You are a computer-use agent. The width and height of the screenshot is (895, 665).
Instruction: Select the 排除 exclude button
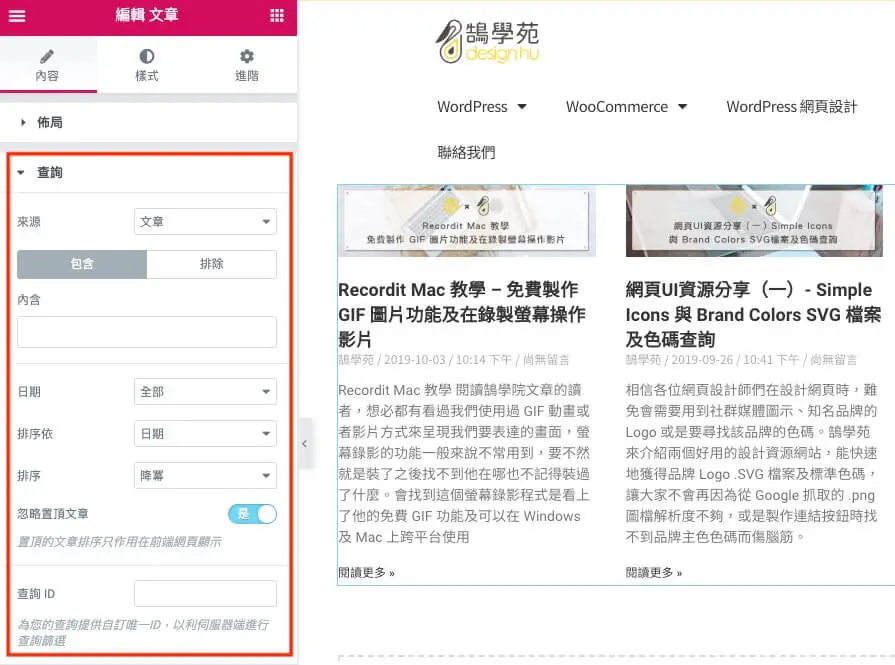pyautogui.click(x=212, y=264)
